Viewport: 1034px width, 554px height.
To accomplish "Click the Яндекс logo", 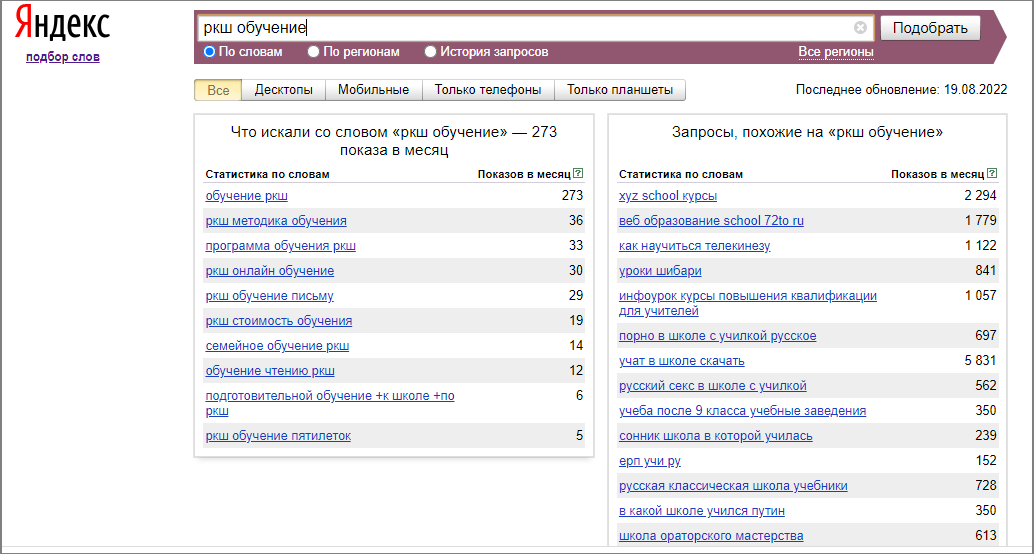I will click(63, 23).
